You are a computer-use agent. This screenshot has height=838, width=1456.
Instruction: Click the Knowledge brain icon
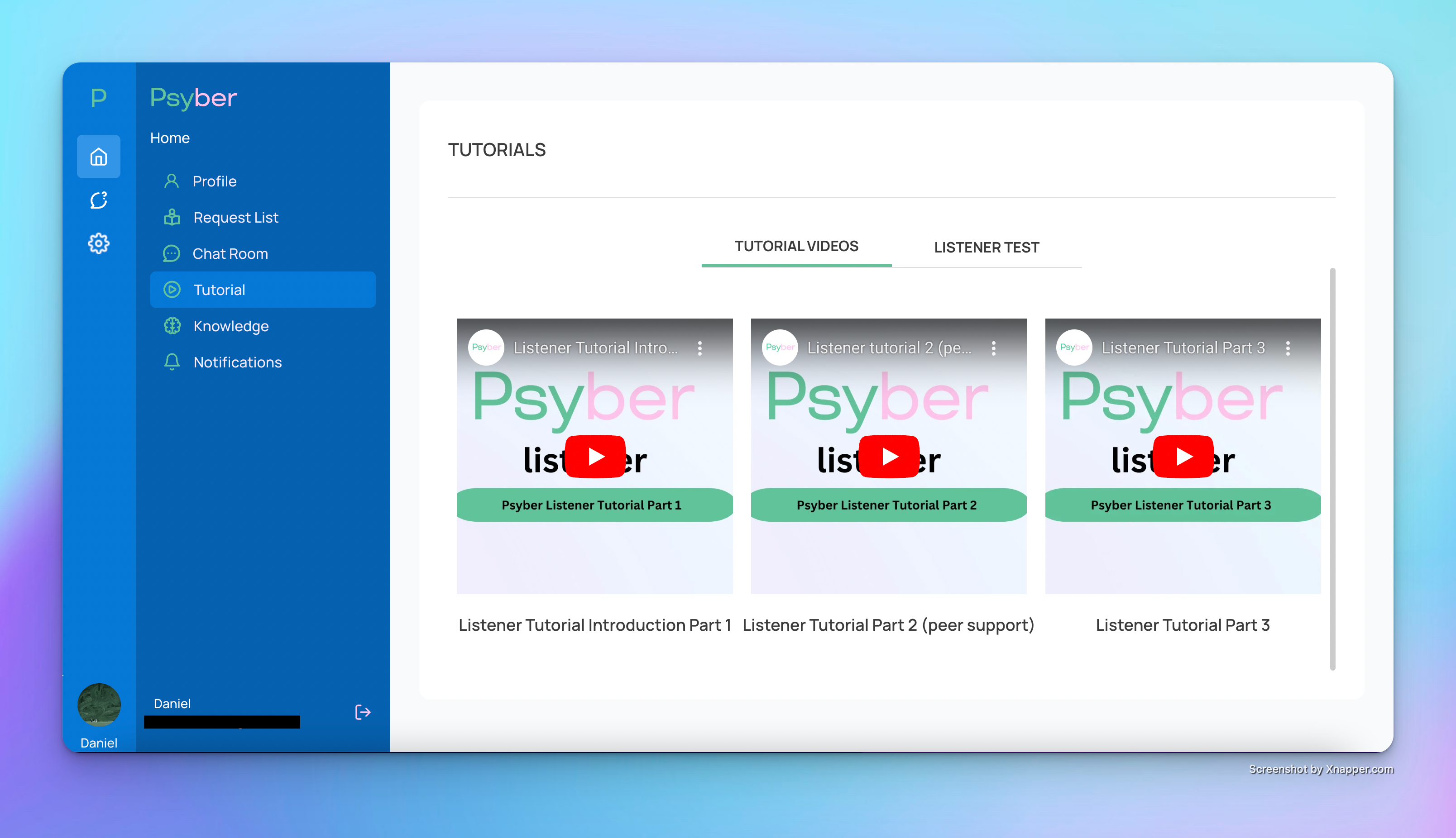pos(172,326)
